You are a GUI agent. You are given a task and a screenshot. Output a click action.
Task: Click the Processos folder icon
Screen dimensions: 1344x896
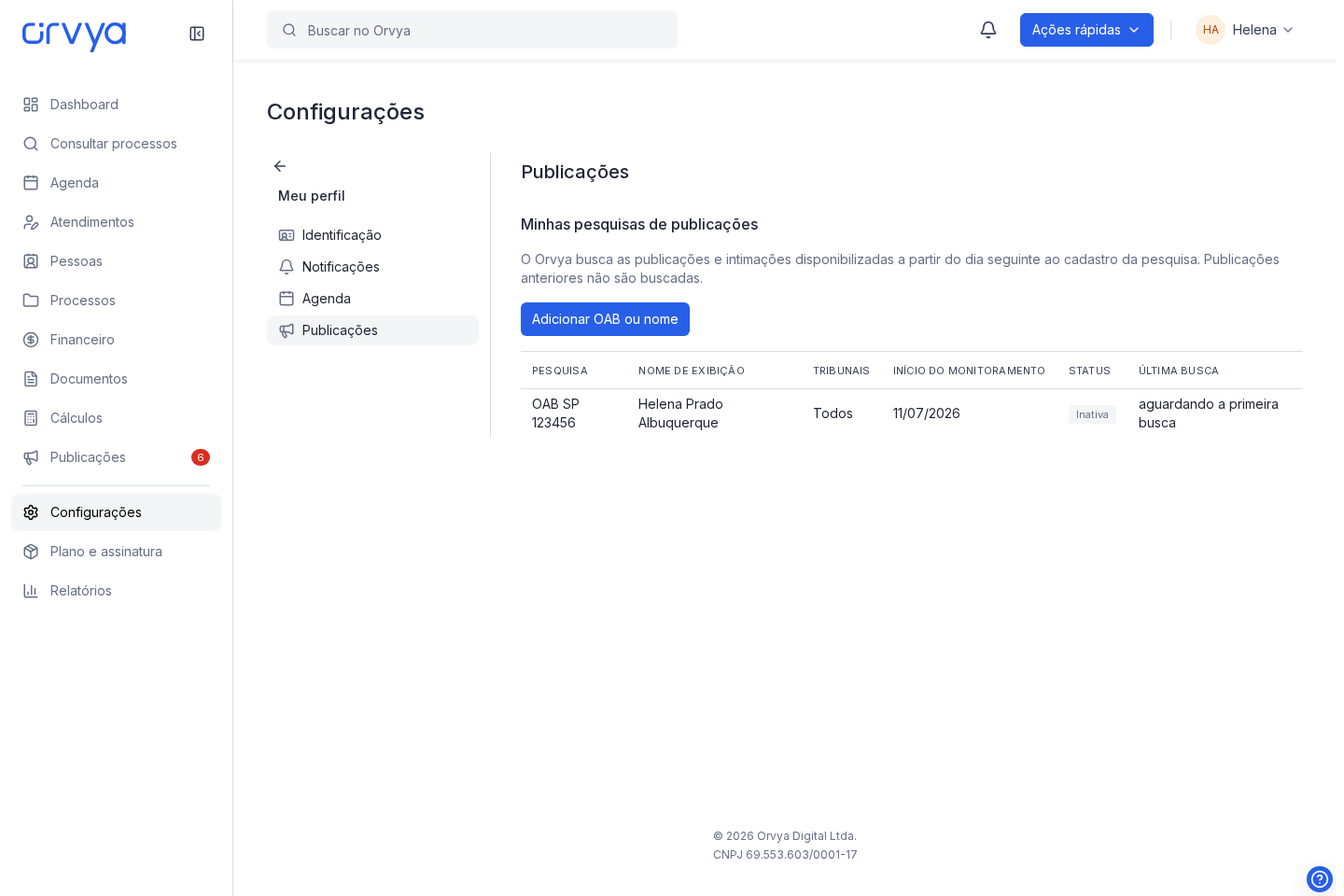pyautogui.click(x=31, y=301)
